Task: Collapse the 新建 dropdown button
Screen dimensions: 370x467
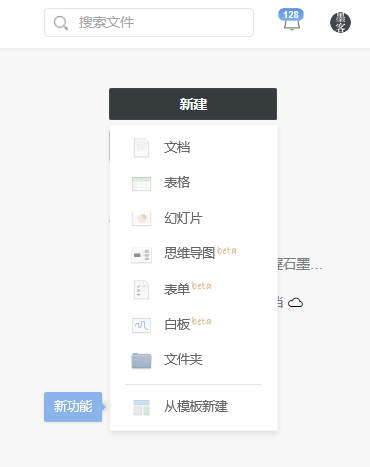Action: [x=193, y=104]
